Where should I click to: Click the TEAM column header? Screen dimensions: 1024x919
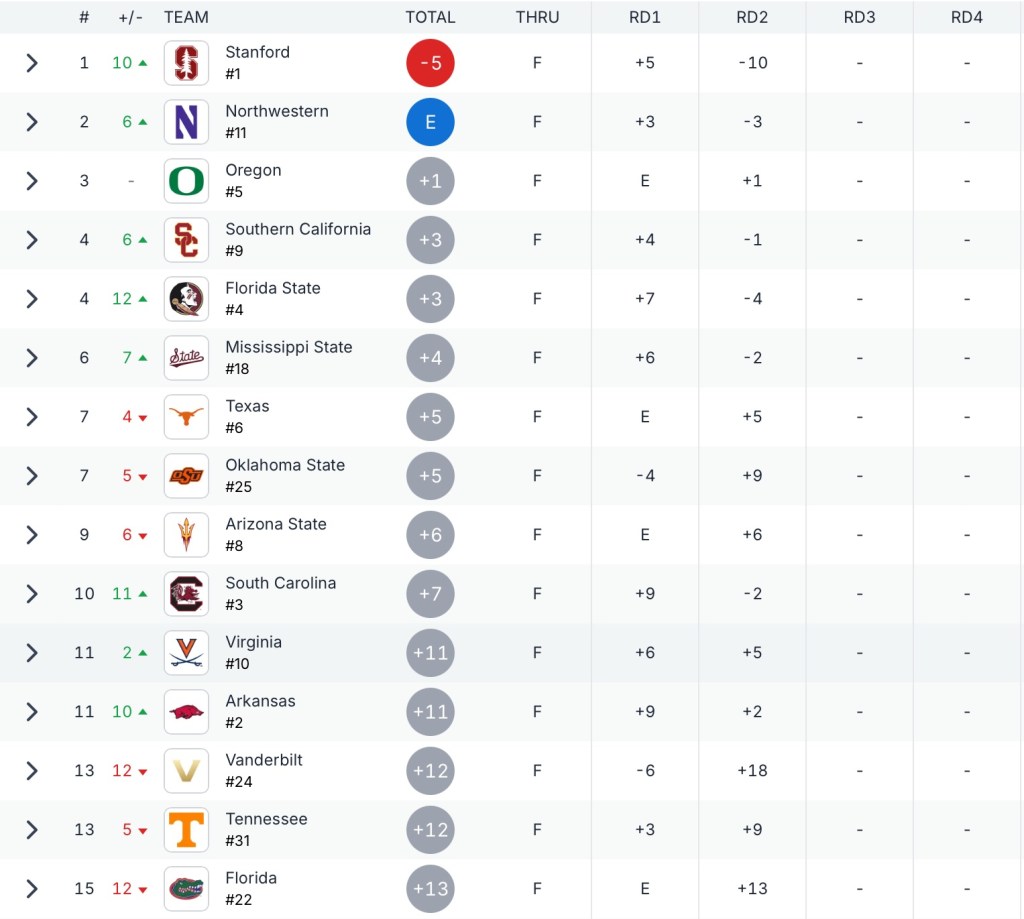pyautogui.click(x=186, y=17)
